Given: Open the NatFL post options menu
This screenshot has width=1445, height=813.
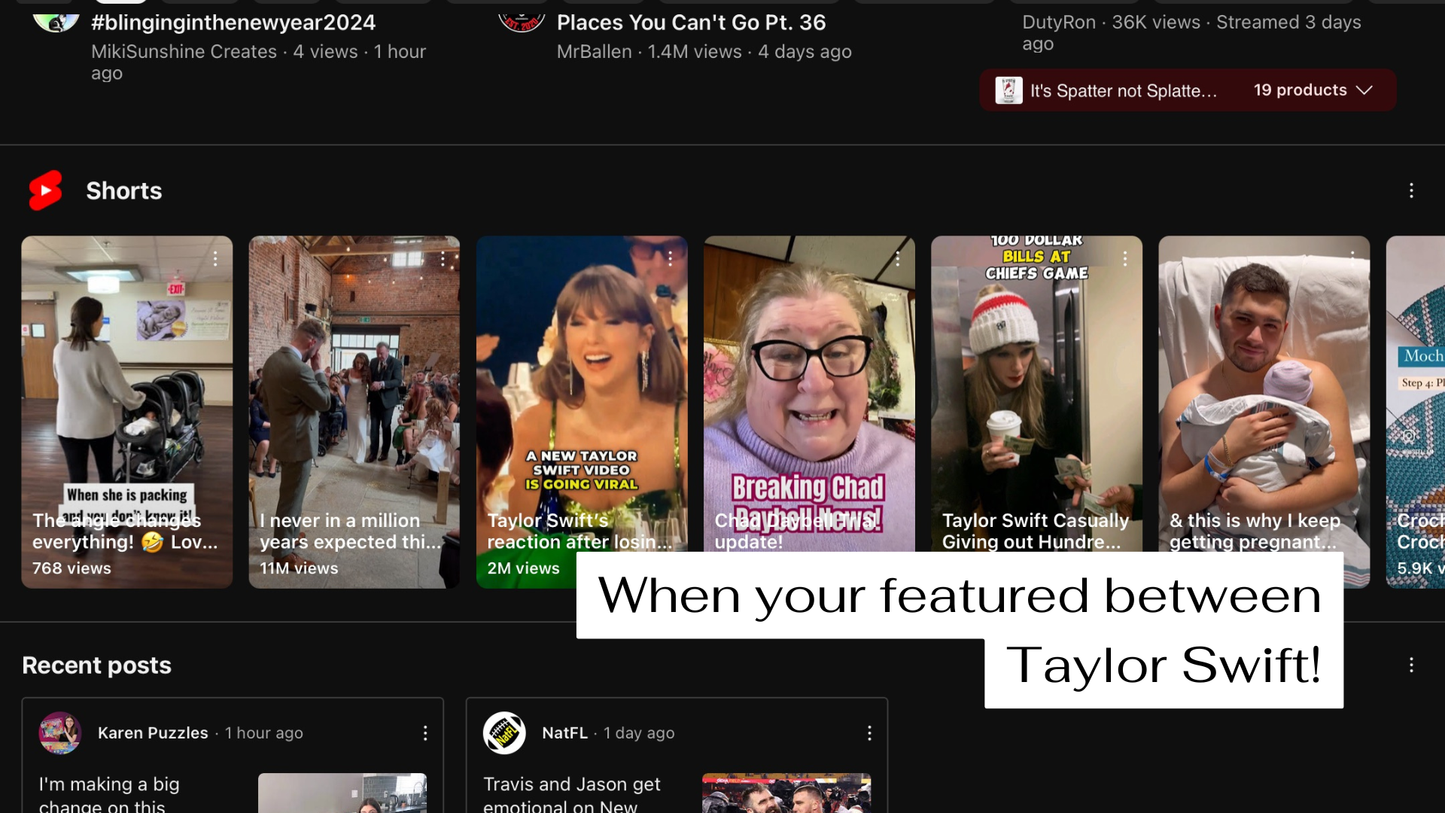Looking at the screenshot, I should pyautogui.click(x=869, y=733).
